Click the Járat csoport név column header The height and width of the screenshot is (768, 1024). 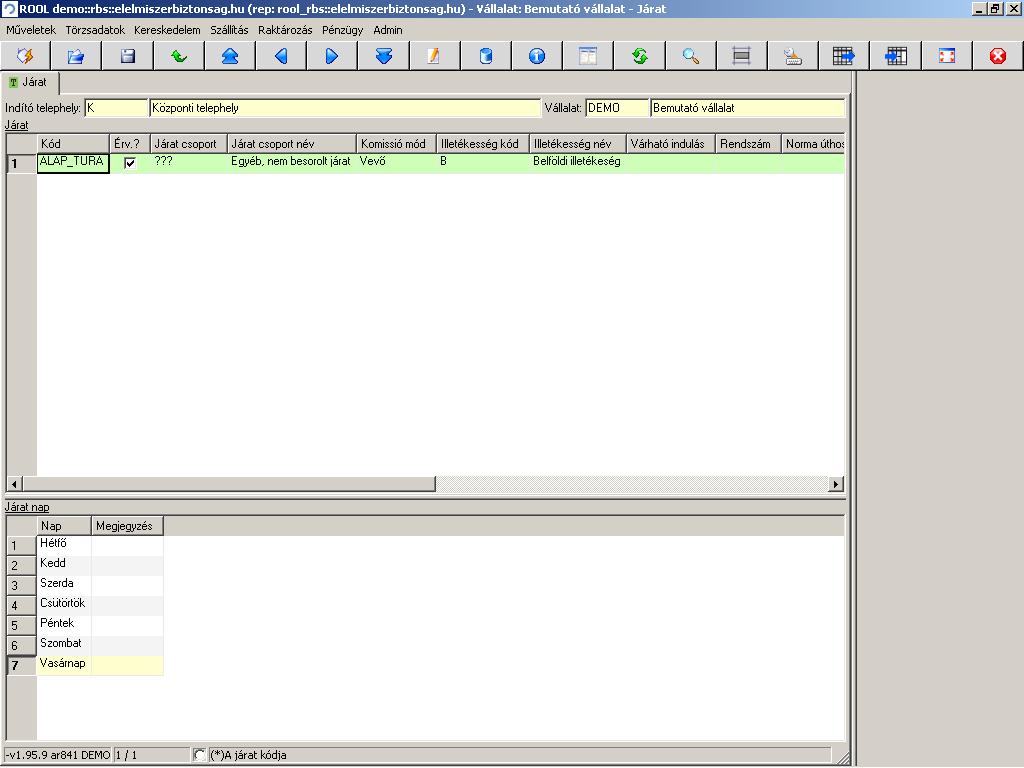point(292,144)
